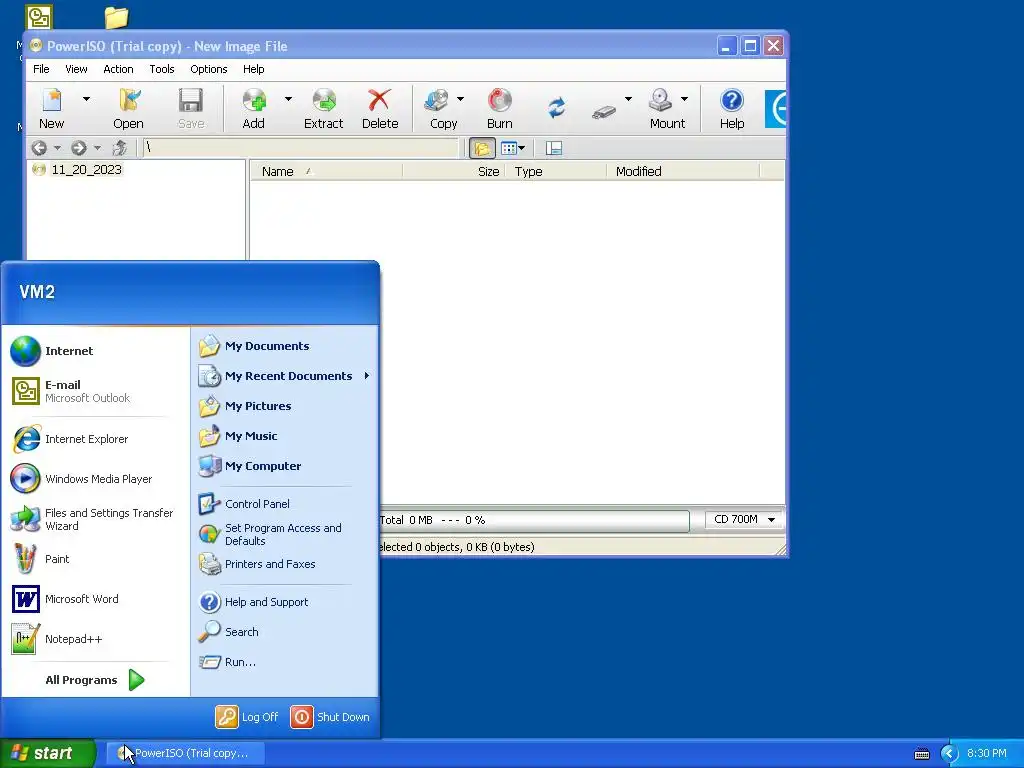Viewport: 1024px width, 768px height.
Task: Open the Options menu
Action: pyautogui.click(x=209, y=69)
